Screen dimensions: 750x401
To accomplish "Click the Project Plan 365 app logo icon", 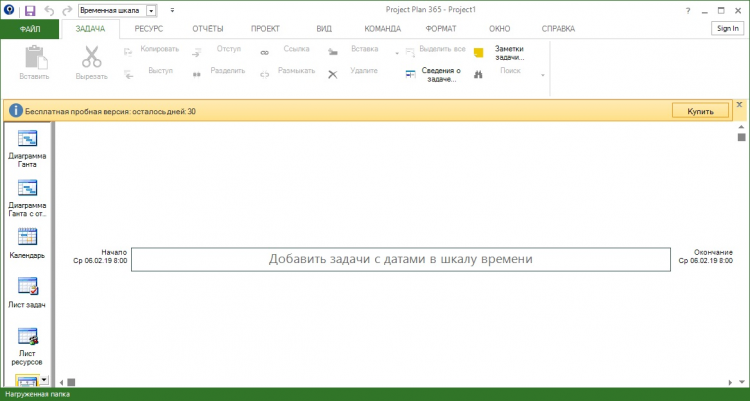I will pos(9,10).
